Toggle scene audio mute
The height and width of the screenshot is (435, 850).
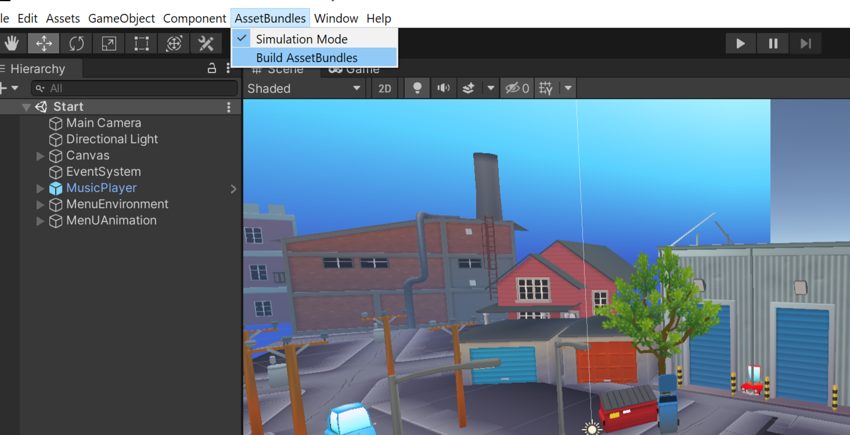point(443,88)
